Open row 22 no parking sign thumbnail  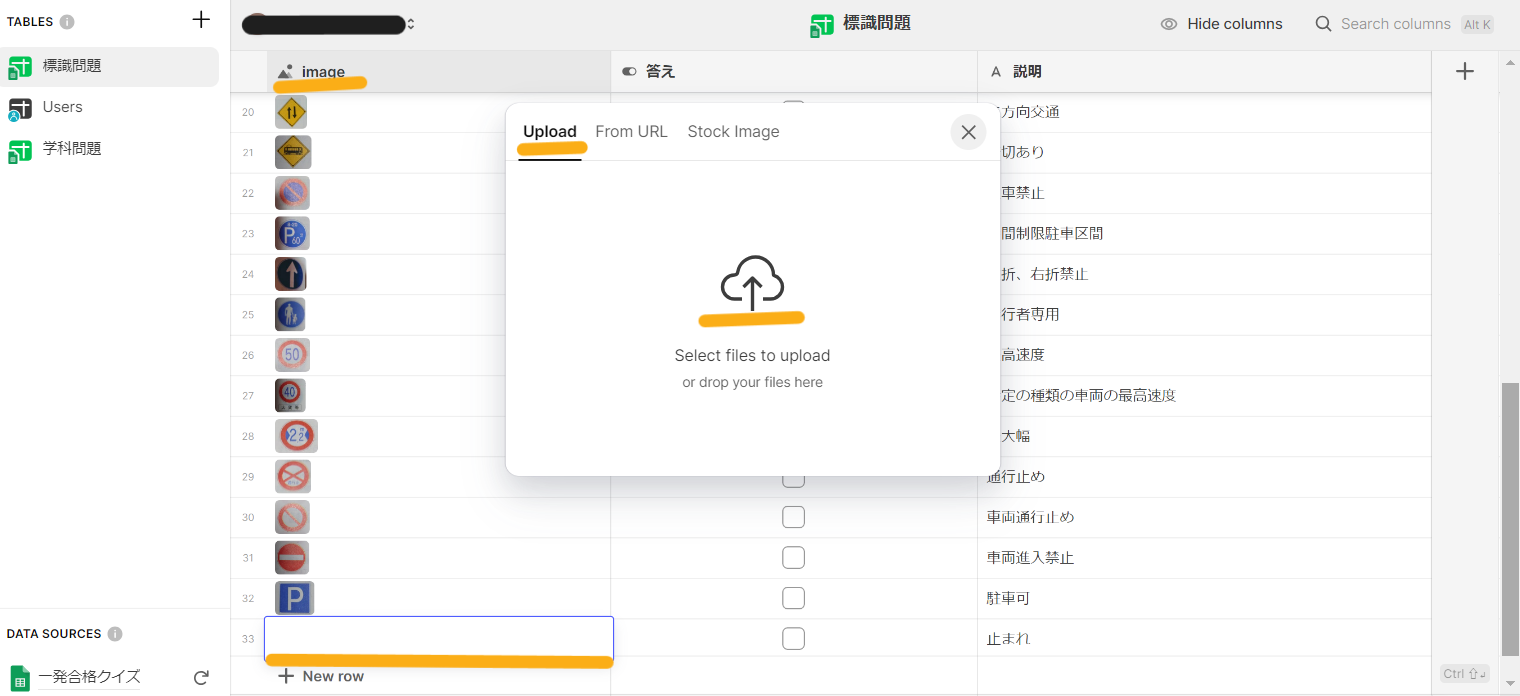tap(292, 192)
